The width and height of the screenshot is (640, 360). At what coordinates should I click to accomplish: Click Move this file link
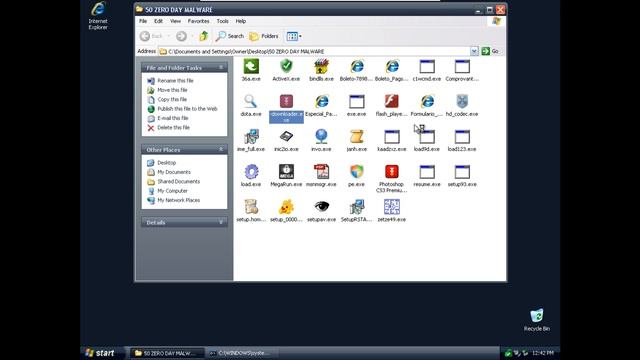172,90
